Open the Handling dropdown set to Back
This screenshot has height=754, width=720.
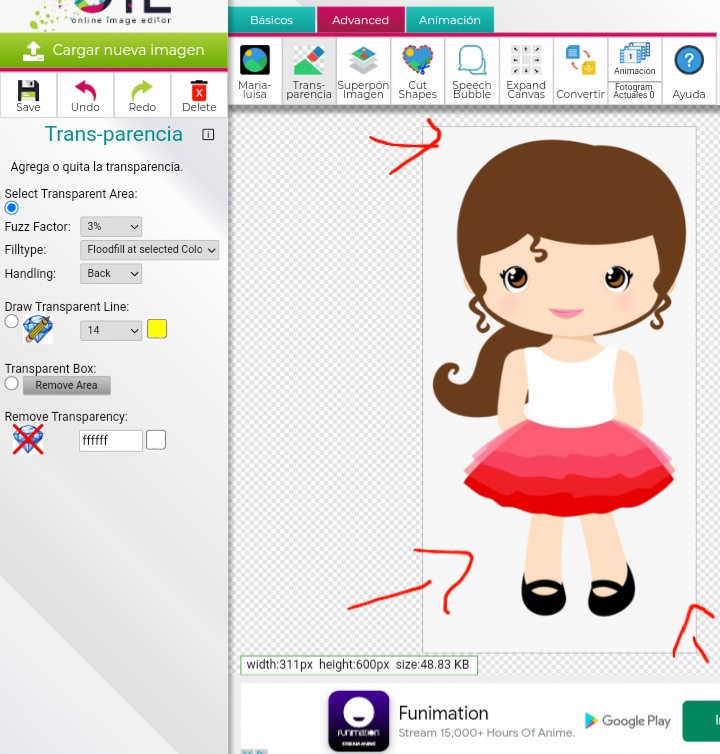111,273
